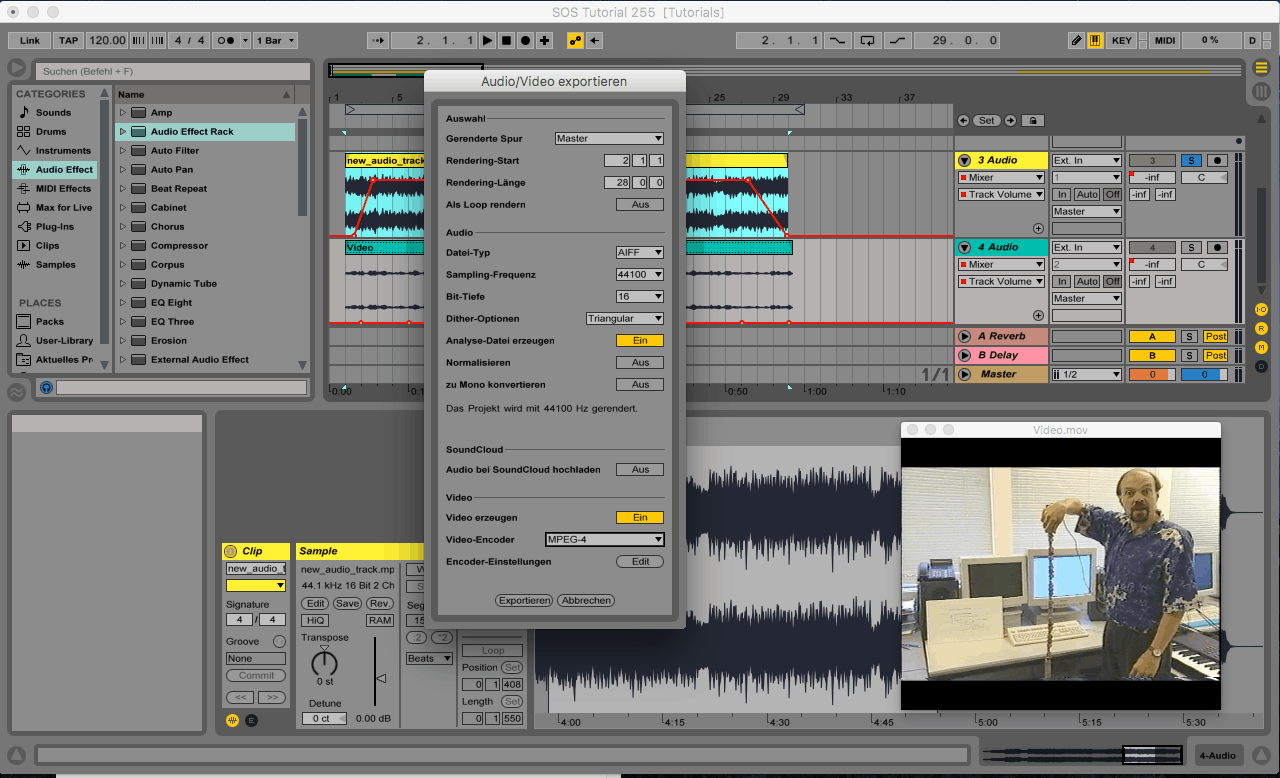Enable the Draw Mode pencil icon

(1076, 41)
